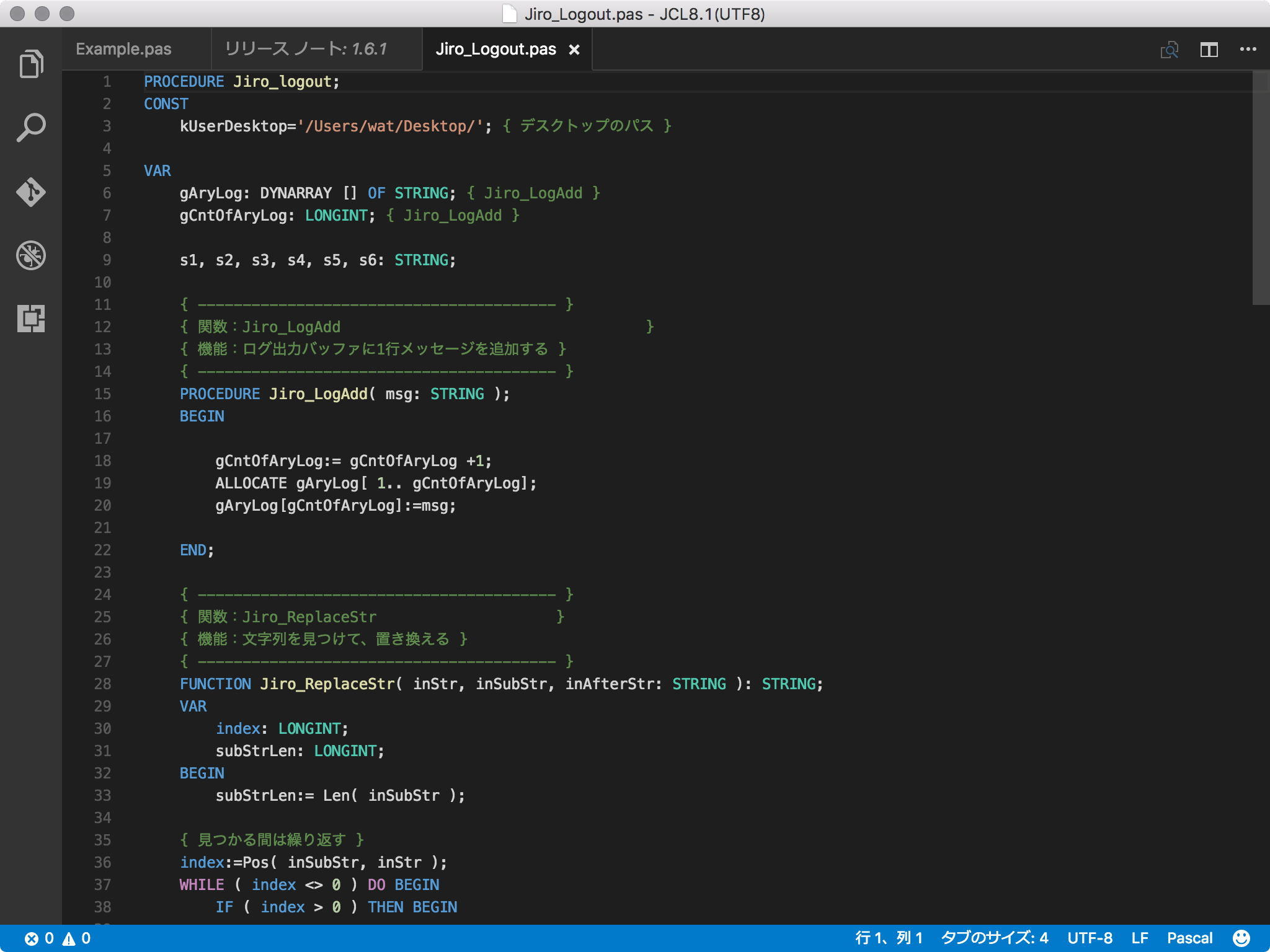This screenshot has height=952, width=1270.
Task: Change the UTF-8 file encoding
Action: pyautogui.click(x=1090, y=938)
